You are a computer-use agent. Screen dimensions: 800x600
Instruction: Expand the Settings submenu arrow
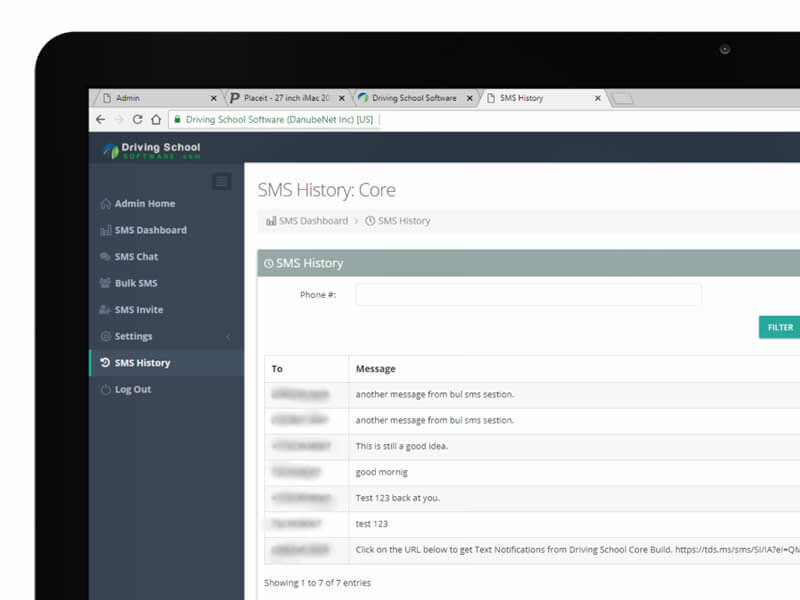[x=228, y=337]
